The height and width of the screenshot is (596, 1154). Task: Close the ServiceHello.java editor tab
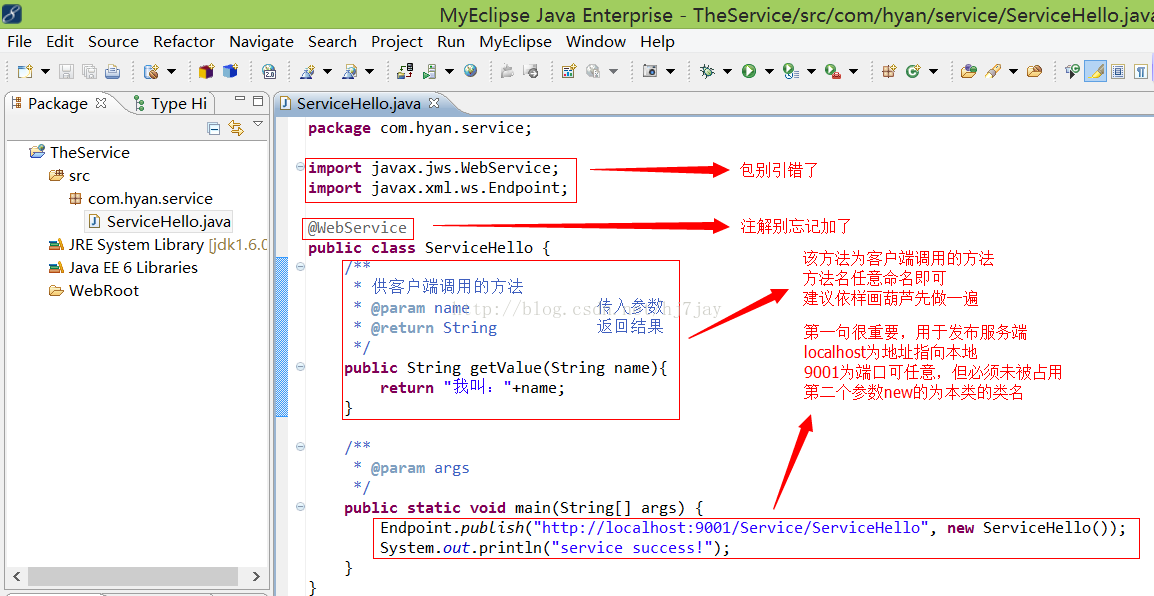[433, 103]
